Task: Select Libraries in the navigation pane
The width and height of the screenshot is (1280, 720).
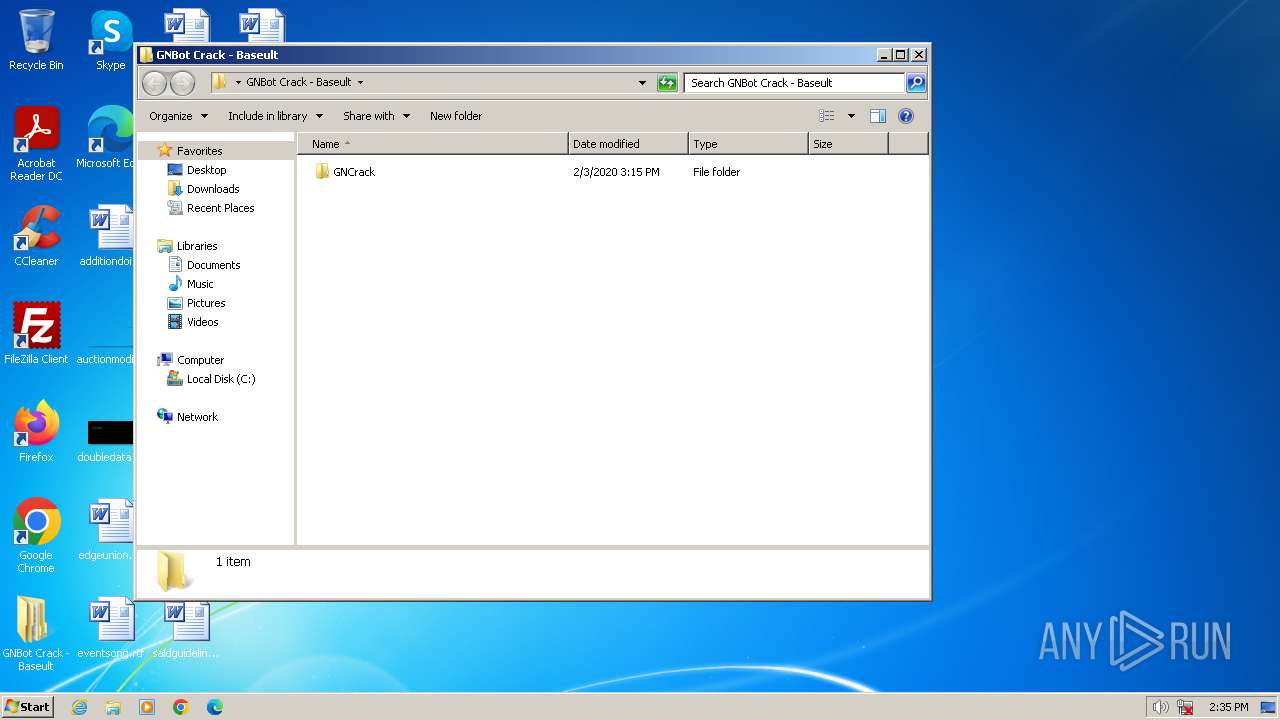Action: point(197,246)
